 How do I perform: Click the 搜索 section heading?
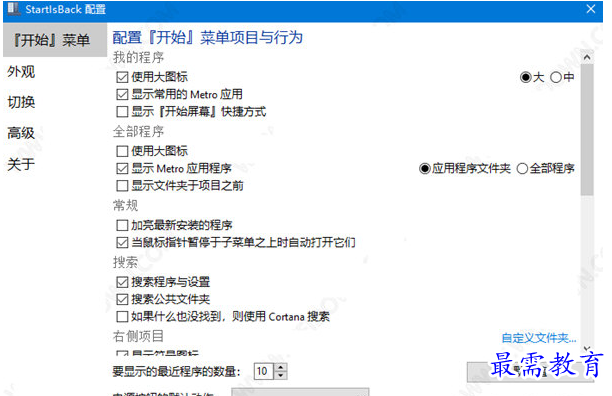coord(126,262)
